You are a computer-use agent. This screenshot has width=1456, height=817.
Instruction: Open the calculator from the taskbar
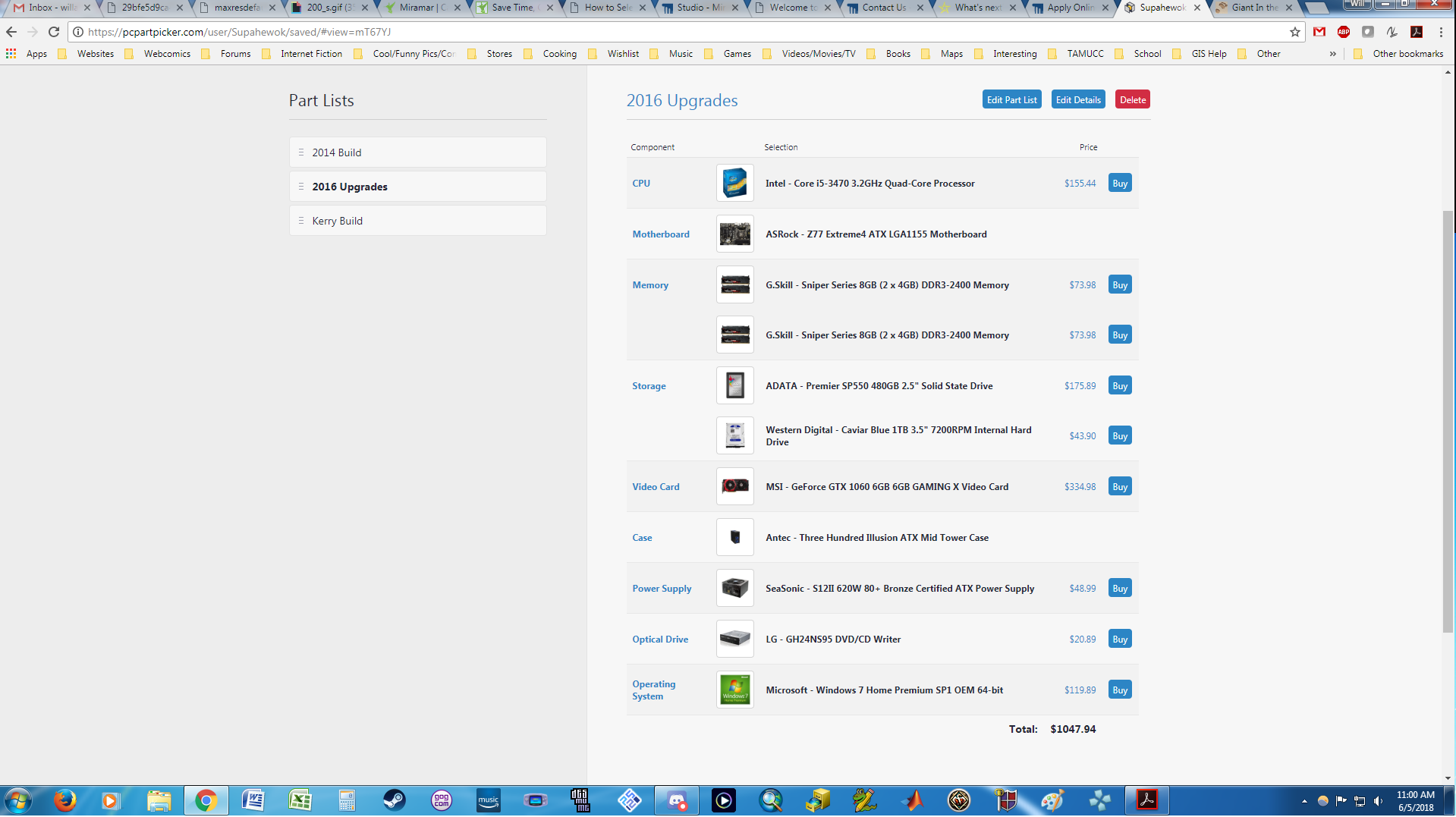[x=347, y=800]
